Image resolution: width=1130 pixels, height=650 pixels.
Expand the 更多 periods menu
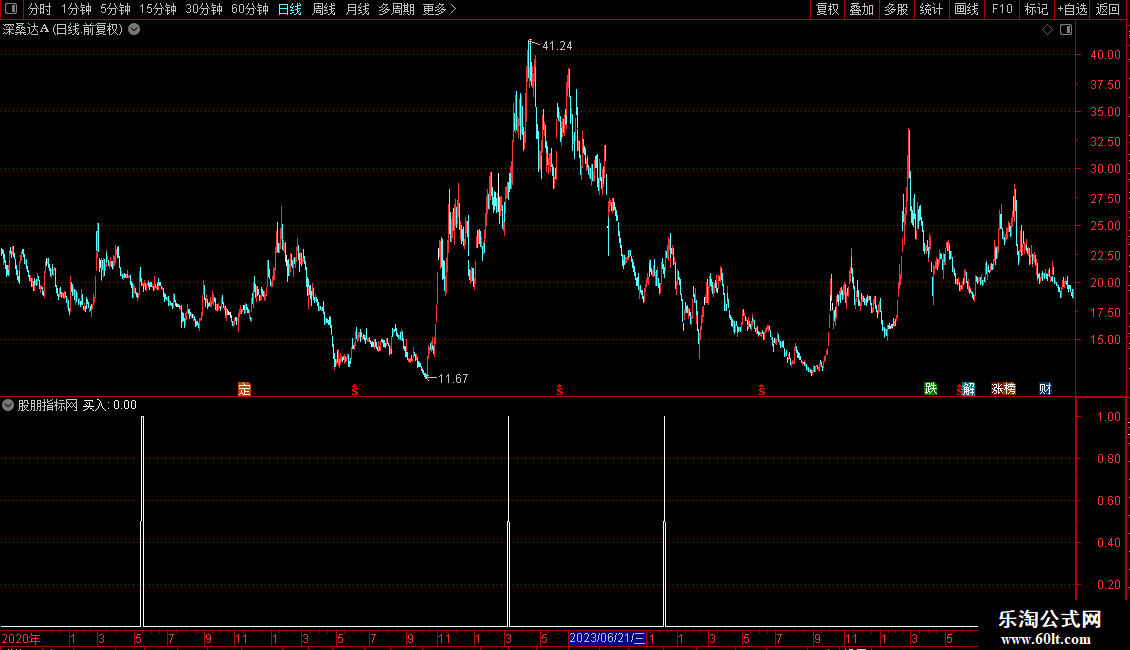[439, 9]
